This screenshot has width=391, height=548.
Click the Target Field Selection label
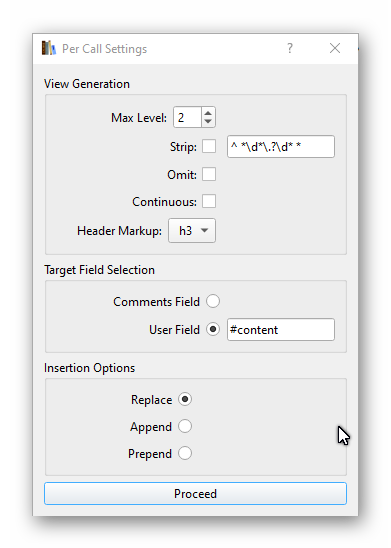point(99,270)
